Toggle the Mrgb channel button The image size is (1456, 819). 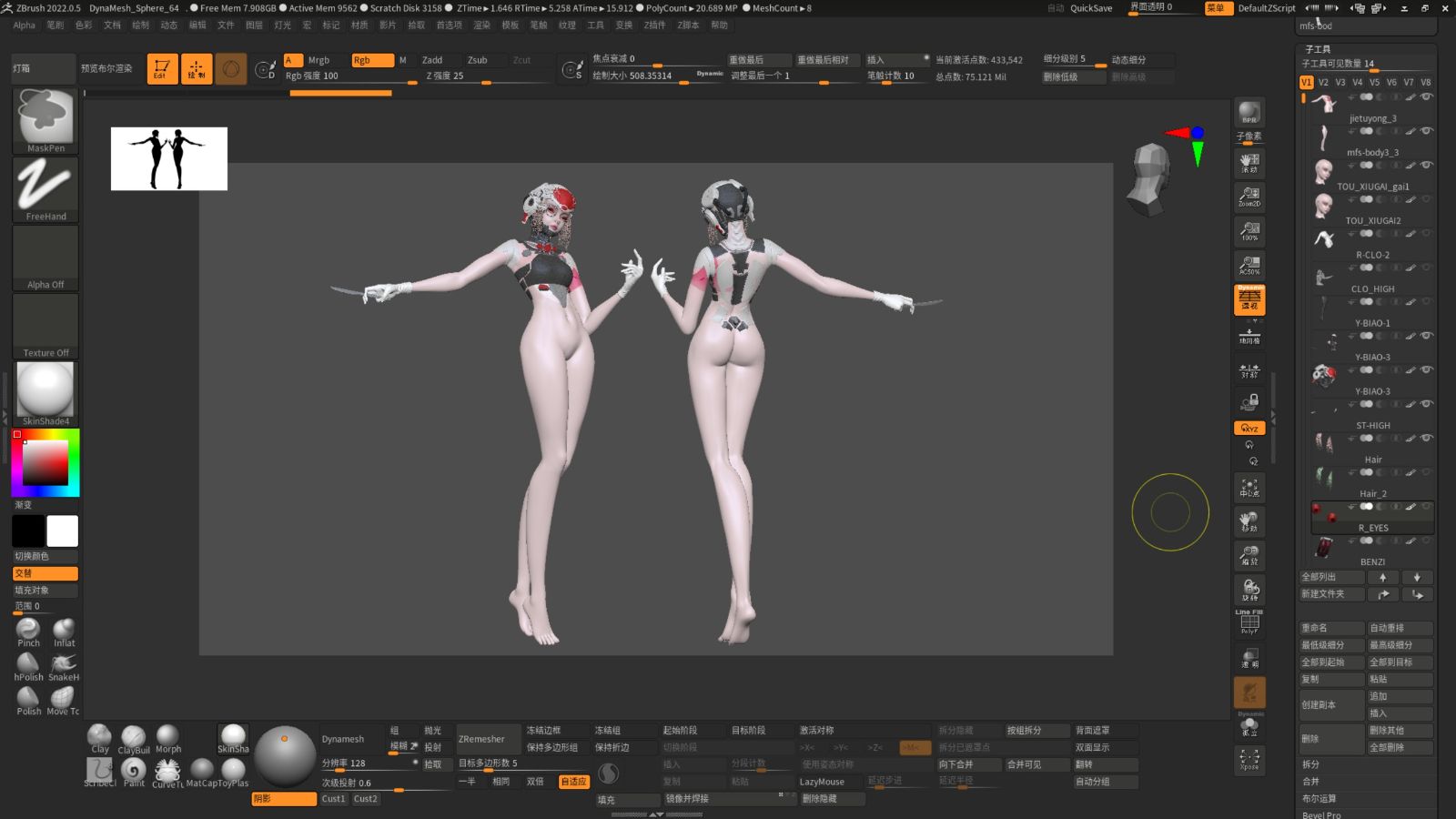(x=318, y=60)
